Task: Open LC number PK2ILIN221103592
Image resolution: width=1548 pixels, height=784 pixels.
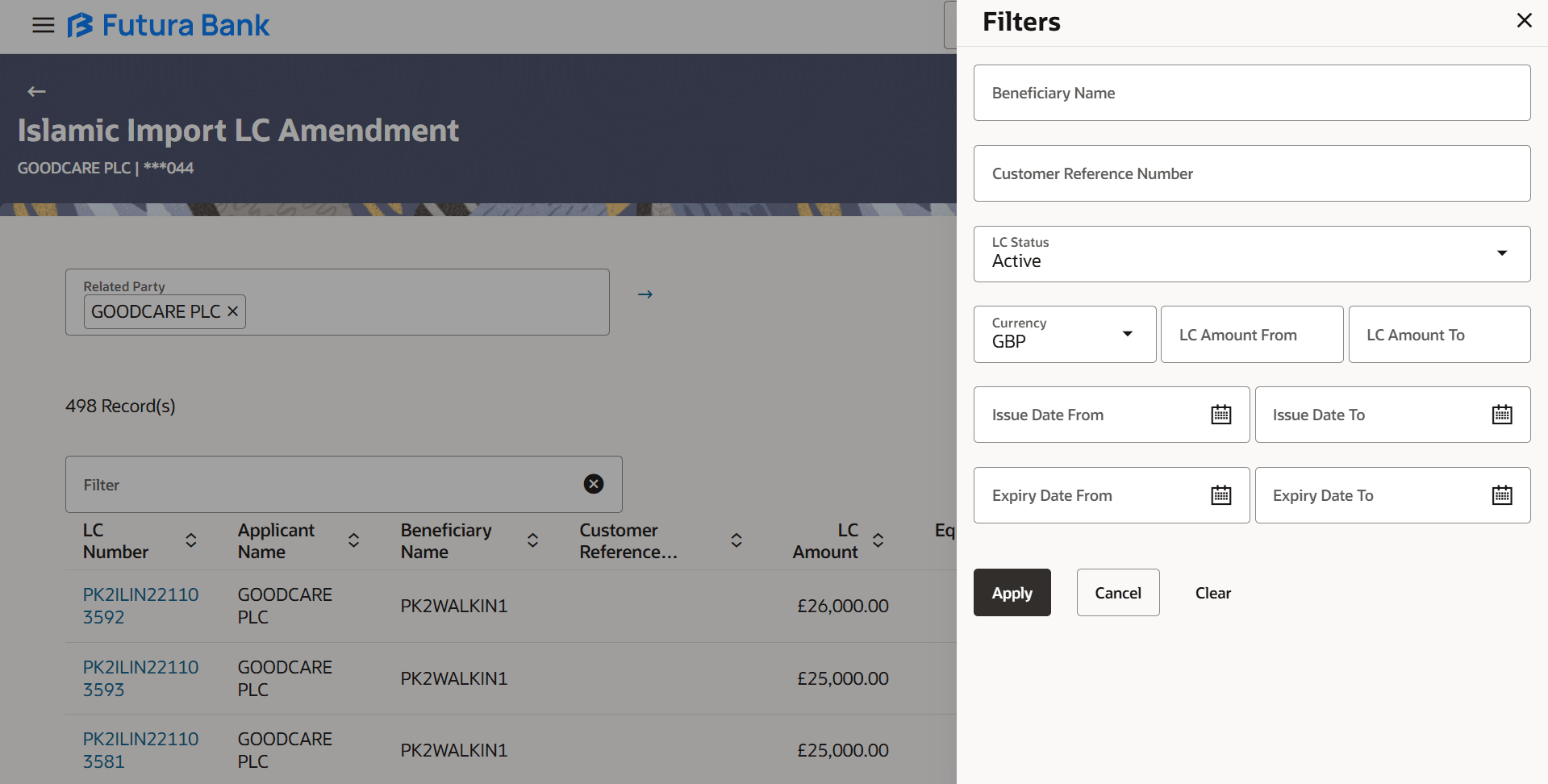Action: coord(140,606)
